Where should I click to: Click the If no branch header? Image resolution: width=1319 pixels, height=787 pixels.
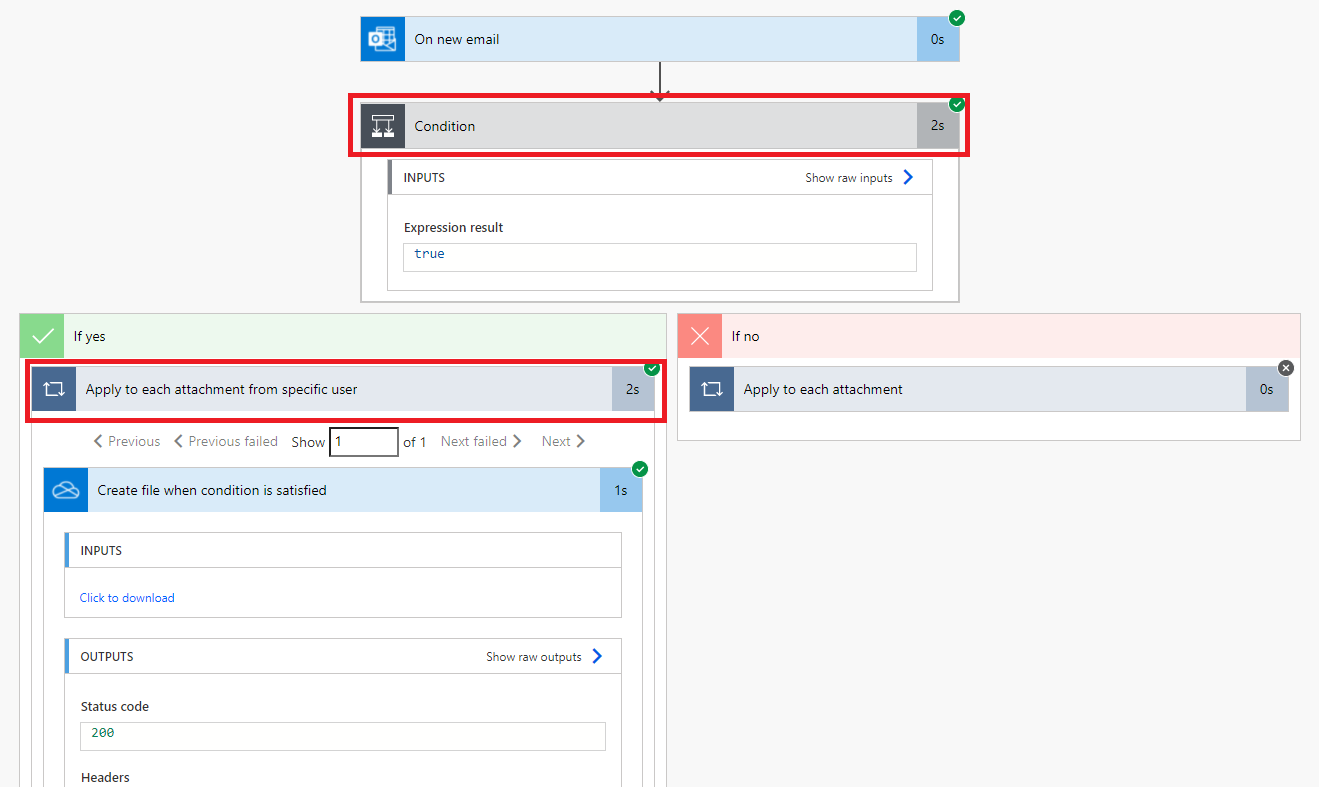click(x=989, y=336)
